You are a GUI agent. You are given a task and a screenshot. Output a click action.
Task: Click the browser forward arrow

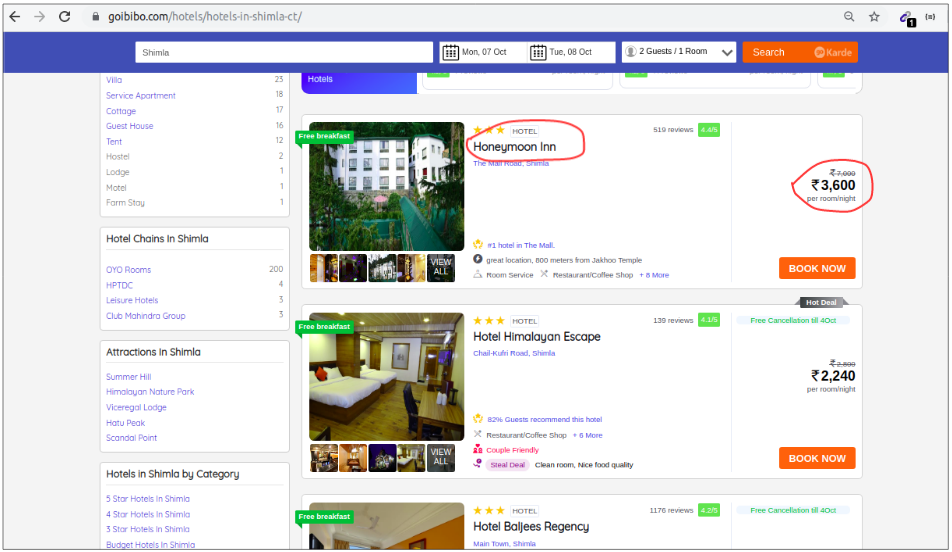(x=39, y=17)
